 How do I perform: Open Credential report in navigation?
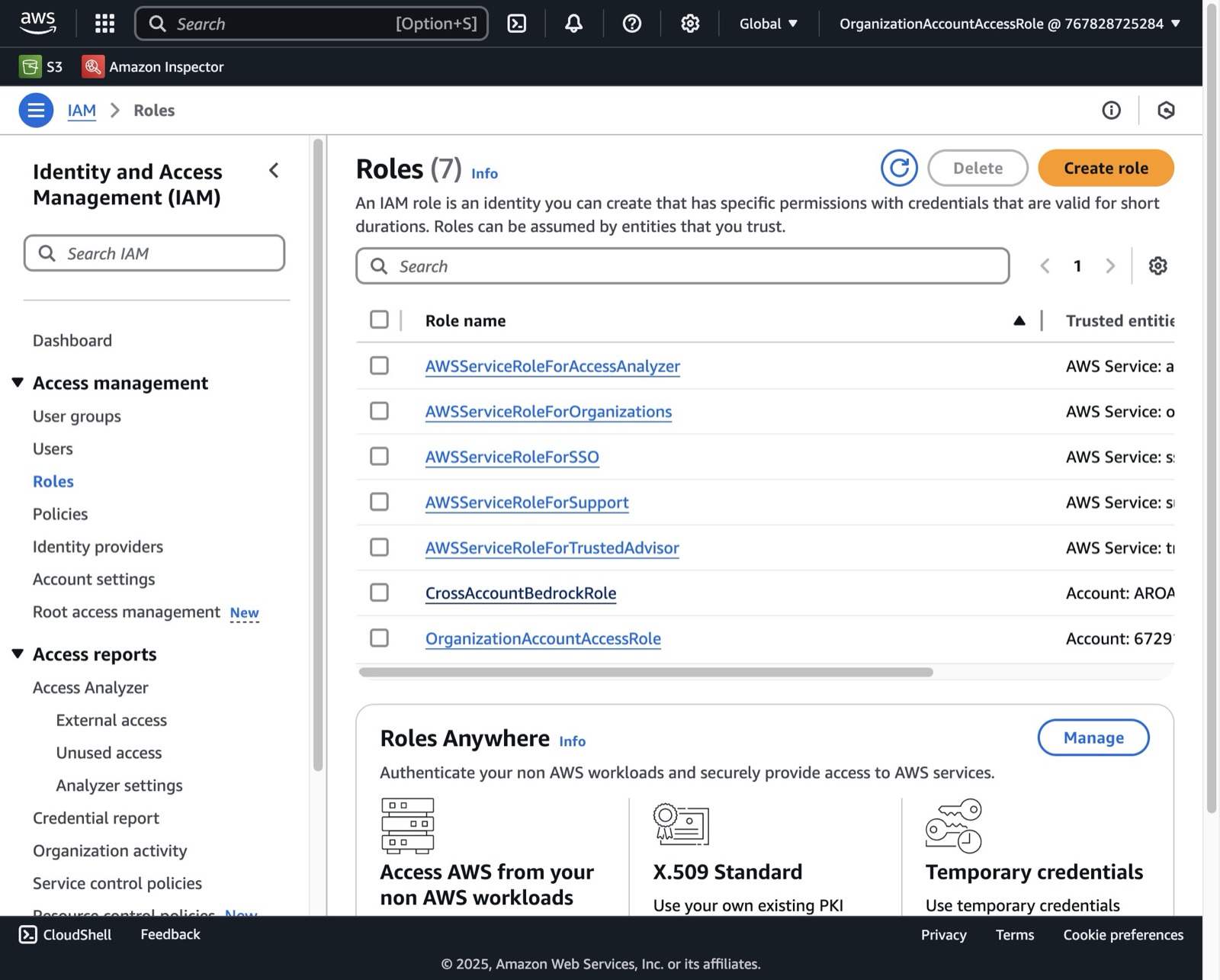(96, 818)
